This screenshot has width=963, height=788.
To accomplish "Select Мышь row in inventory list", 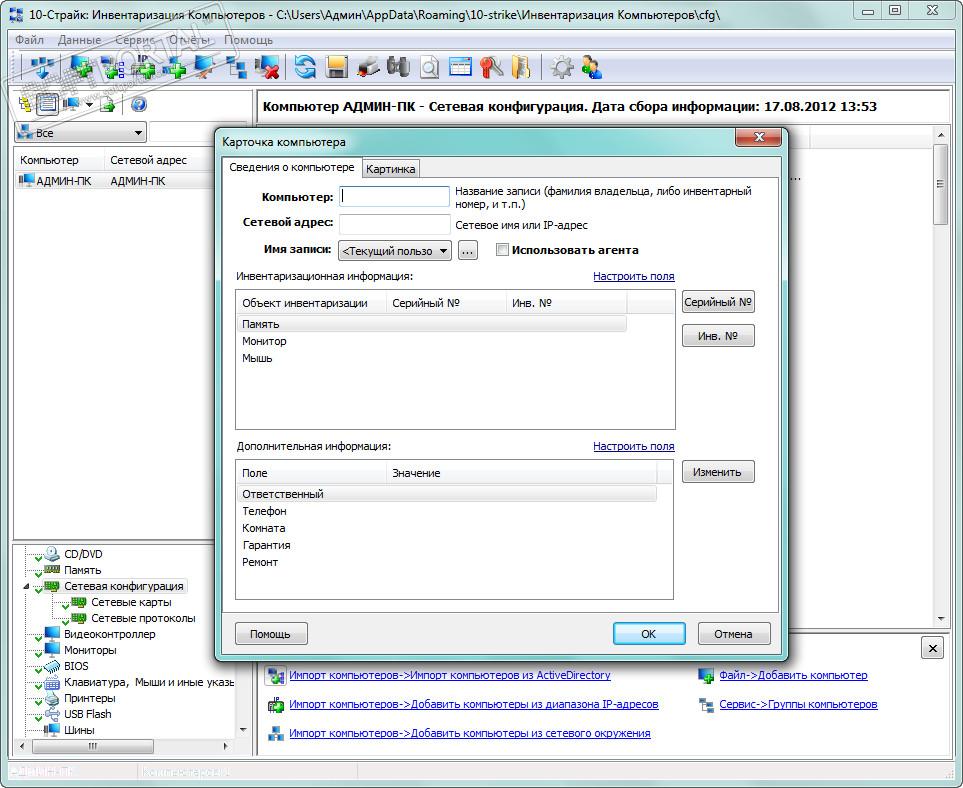I will [432, 359].
